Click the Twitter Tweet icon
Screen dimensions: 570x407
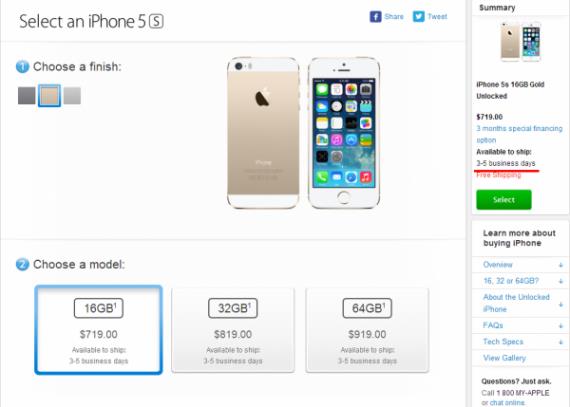[418, 17]
